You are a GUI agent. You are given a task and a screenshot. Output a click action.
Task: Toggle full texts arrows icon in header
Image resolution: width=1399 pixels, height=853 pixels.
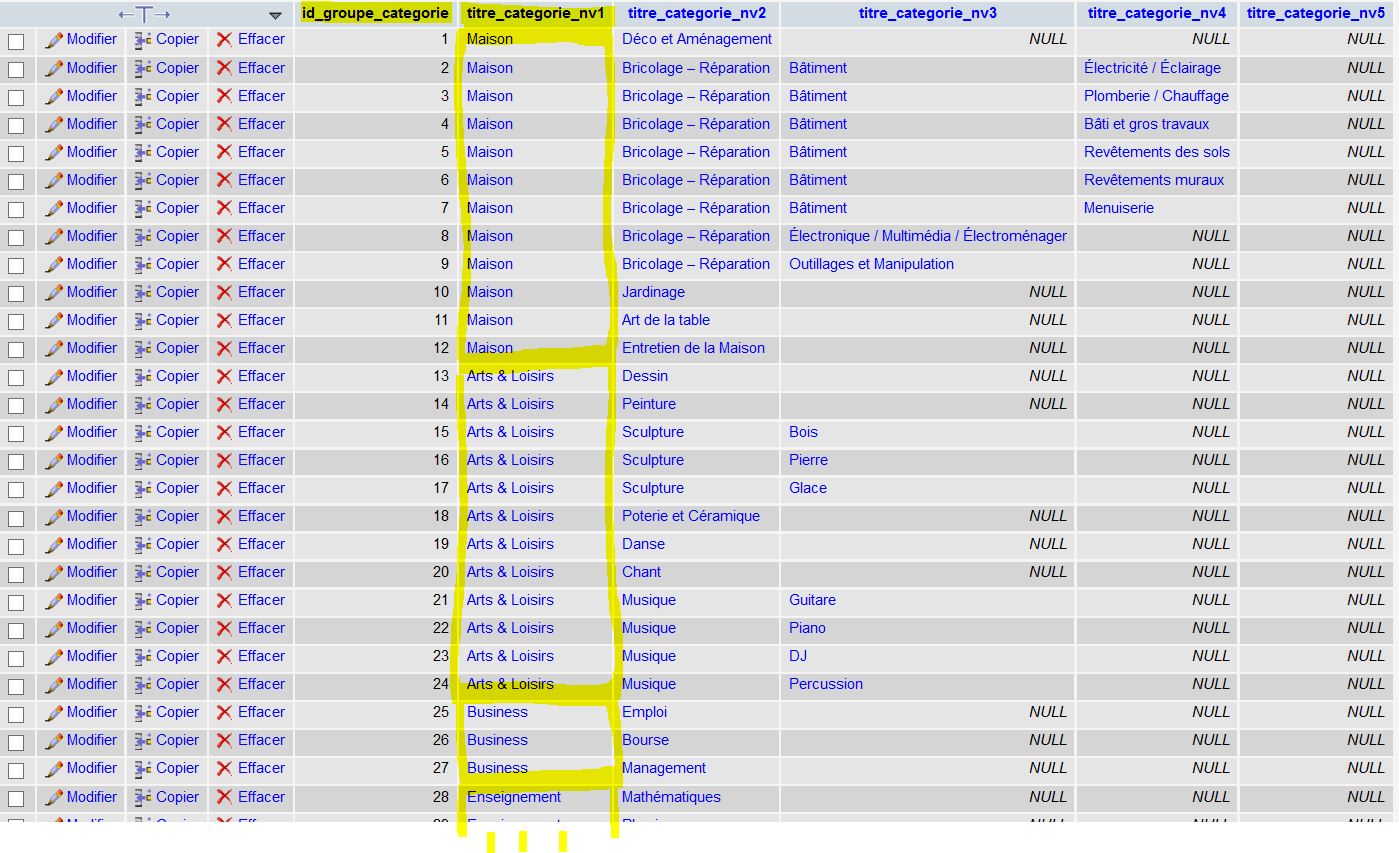click(x=144, y=14)
